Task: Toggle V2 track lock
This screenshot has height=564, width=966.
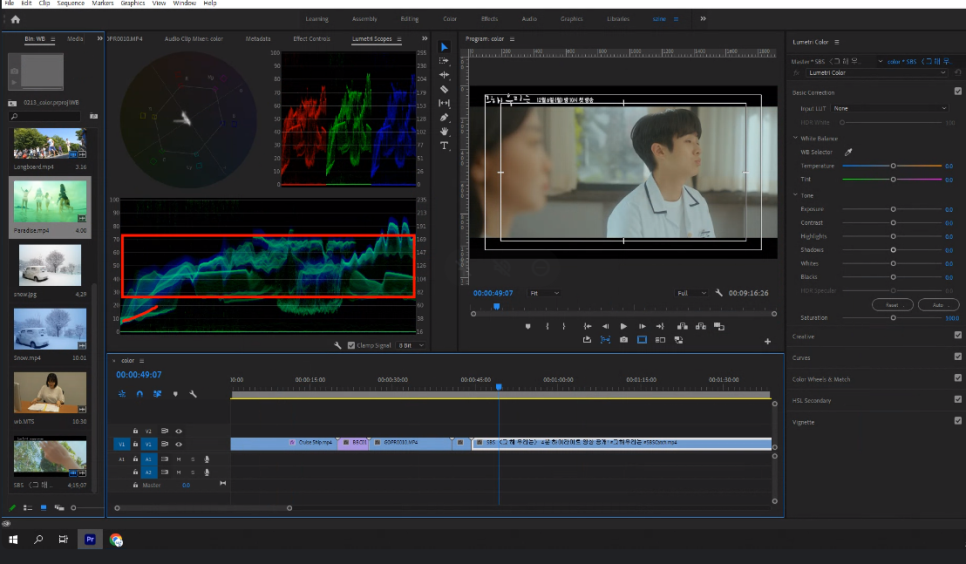Action: [x=136, y=431]
